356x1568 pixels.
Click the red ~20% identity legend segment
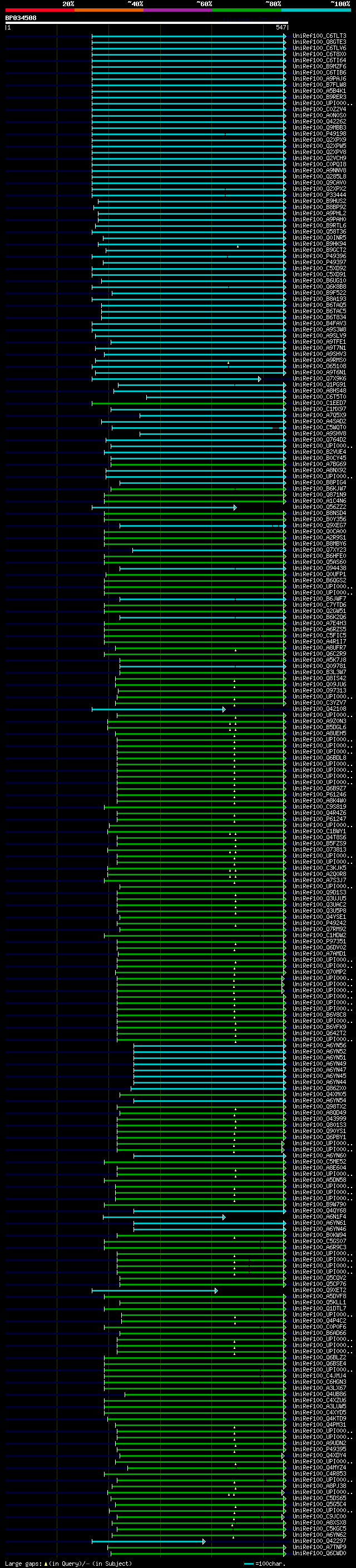39,10
